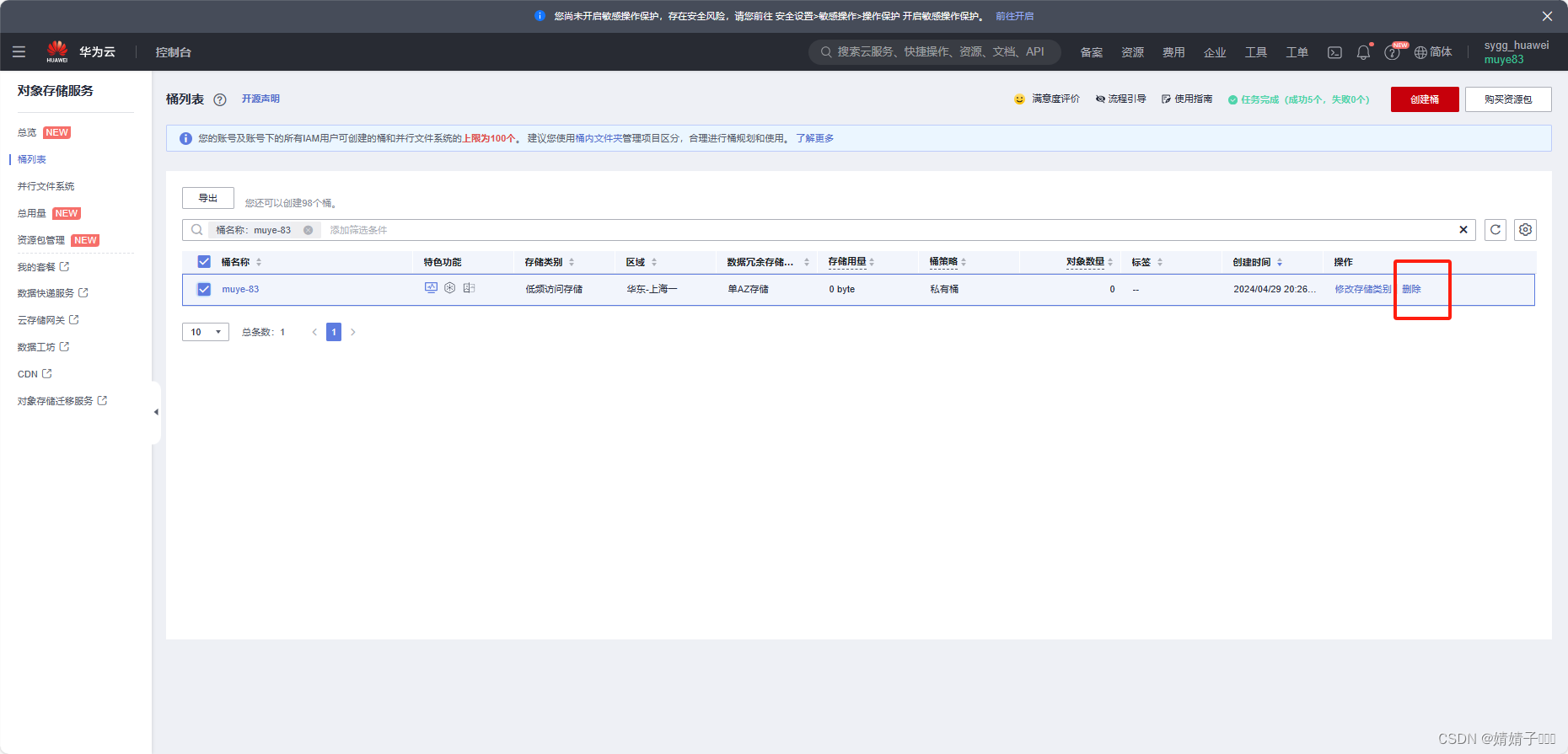Uncheck the muye-83 row checkbox
Viewport: 1568px width, 754px height.
pyautogui.click(x=204, y=289)
